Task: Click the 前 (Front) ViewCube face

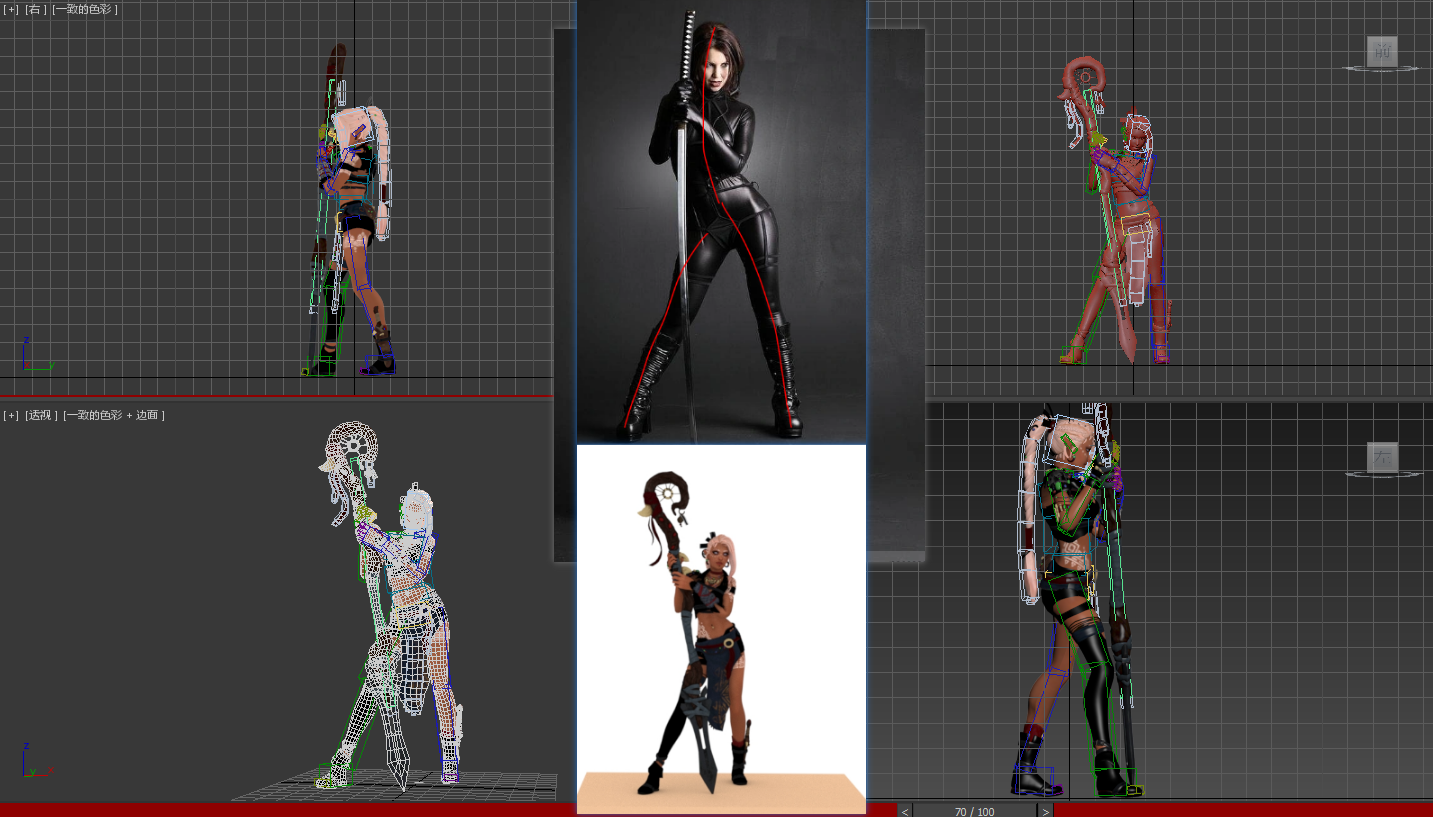Action: pyautogui.click(x=1382, y=52)
